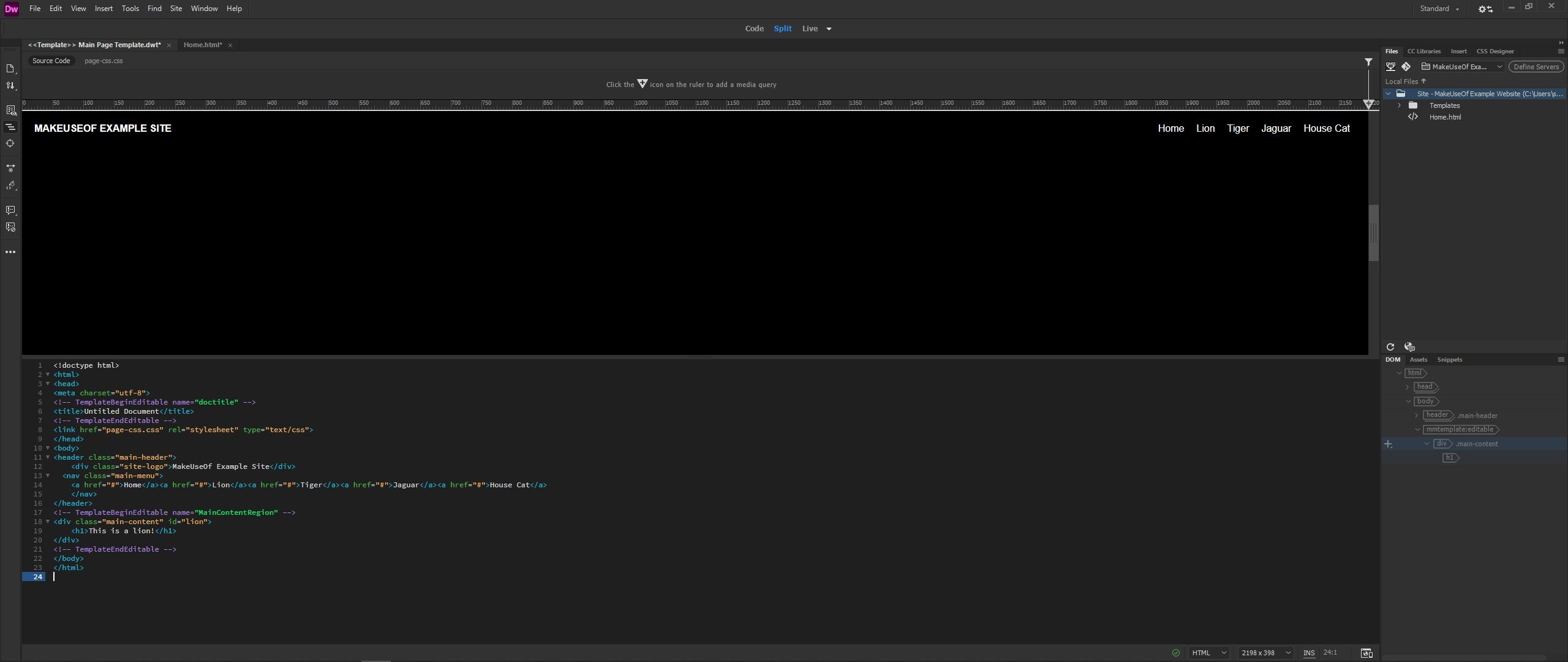Click the Git icon in the Files panel
This screenshot has height=662, width=1568.
point(1407,66)
